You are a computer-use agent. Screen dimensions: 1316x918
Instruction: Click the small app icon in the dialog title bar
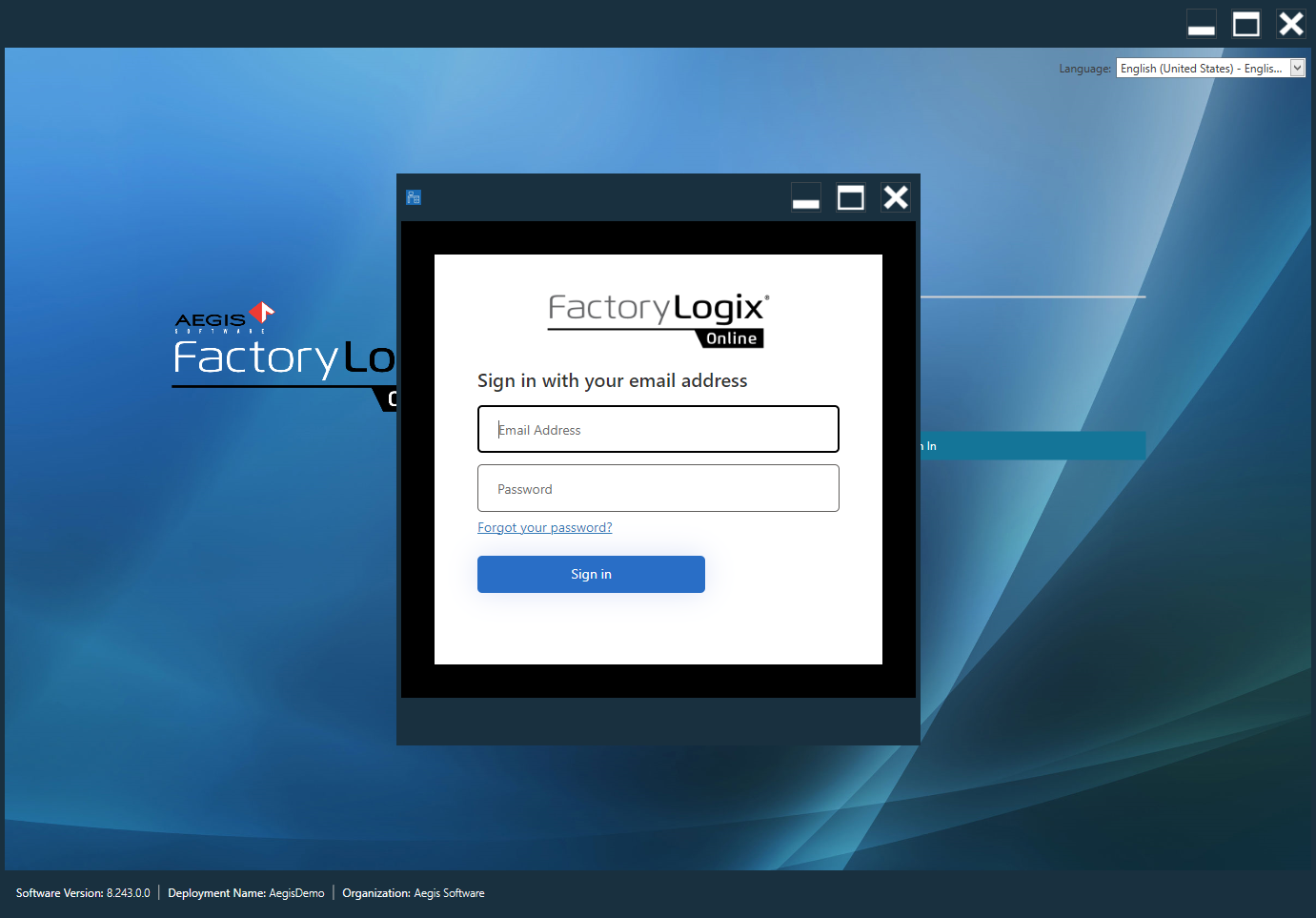[x=414, y=197]
